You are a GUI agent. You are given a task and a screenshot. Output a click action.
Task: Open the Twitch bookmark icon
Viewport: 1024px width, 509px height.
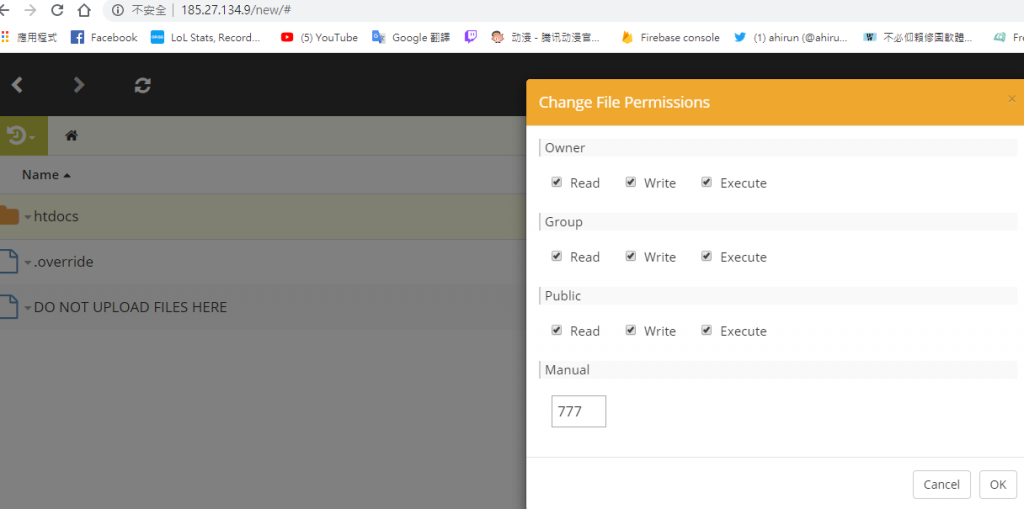coord(471,37)
